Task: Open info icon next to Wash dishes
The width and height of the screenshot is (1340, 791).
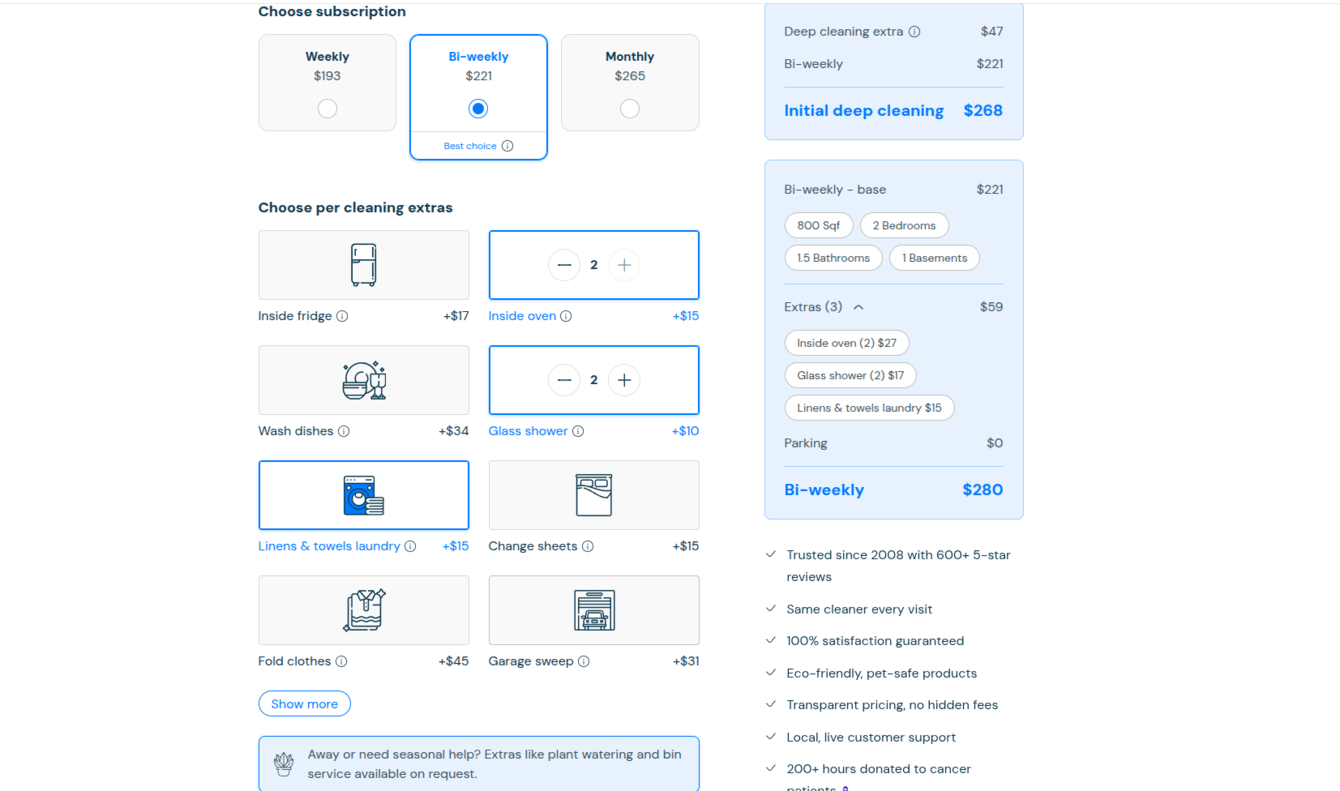Action: tap(344, 431)
